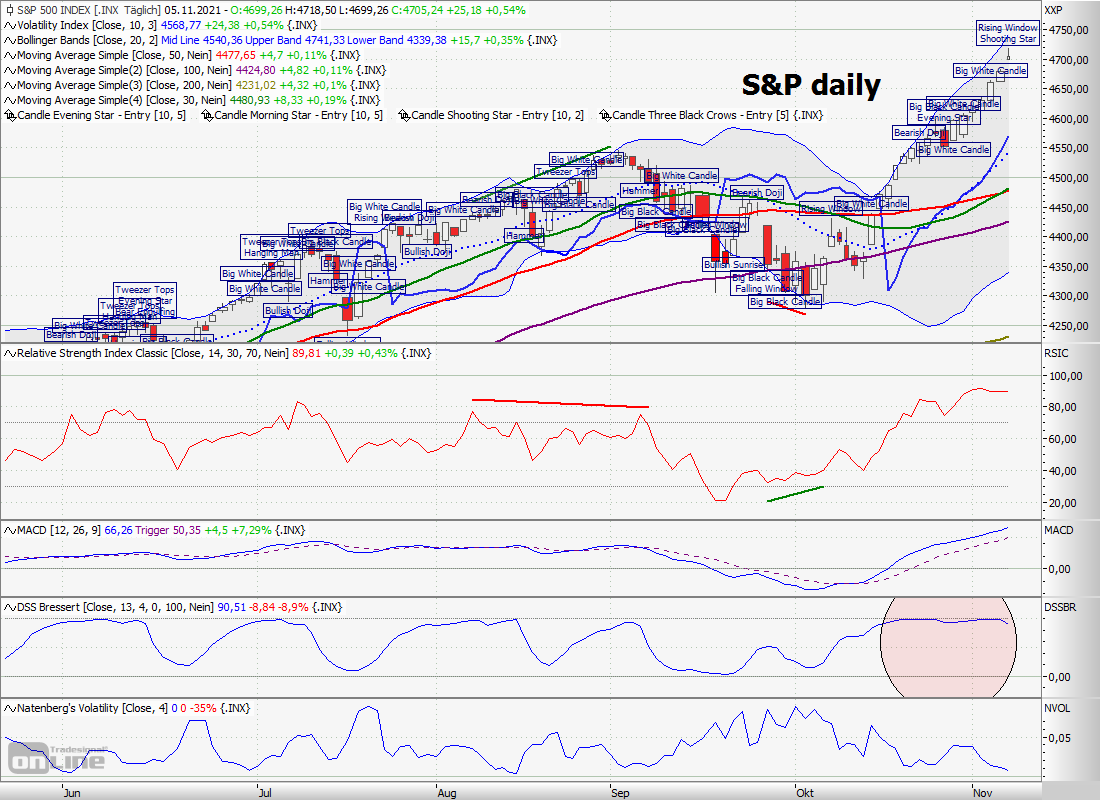This screenshot has width=1100, height=800.
Task: Click the Candle Three Black Crows icon
Action: 604,115
